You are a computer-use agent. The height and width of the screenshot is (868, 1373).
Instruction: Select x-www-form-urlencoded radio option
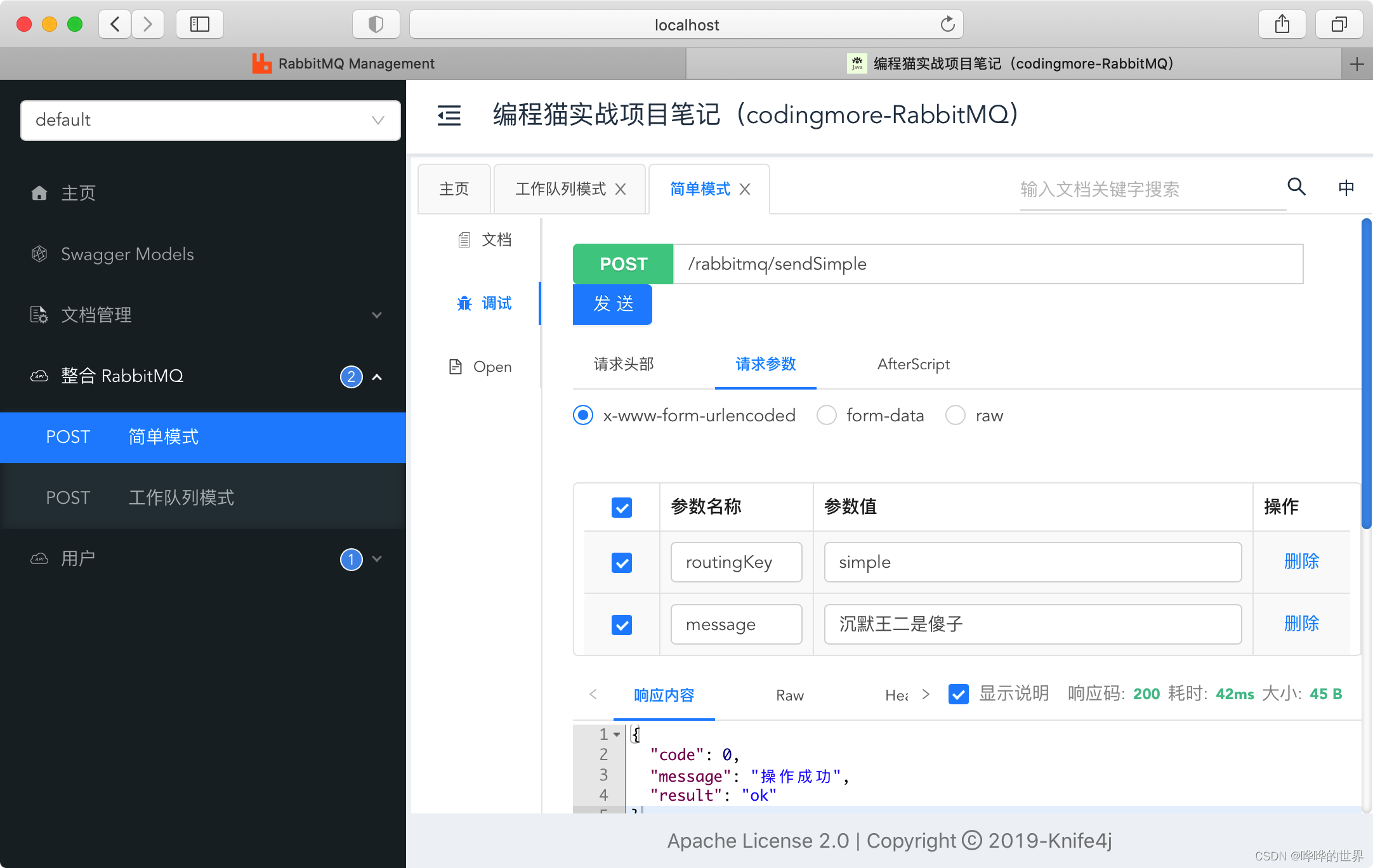583,415
